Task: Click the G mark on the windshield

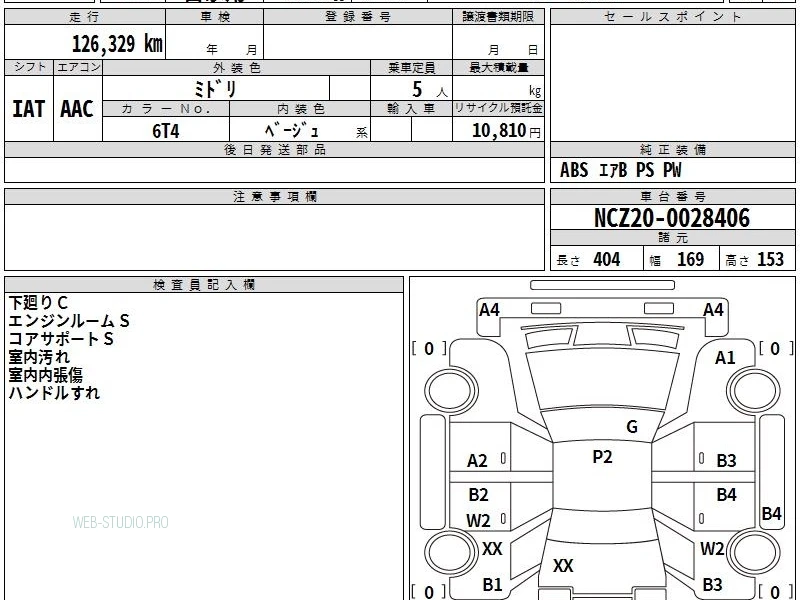Action: pyautogui.click(x=632, y=427)
